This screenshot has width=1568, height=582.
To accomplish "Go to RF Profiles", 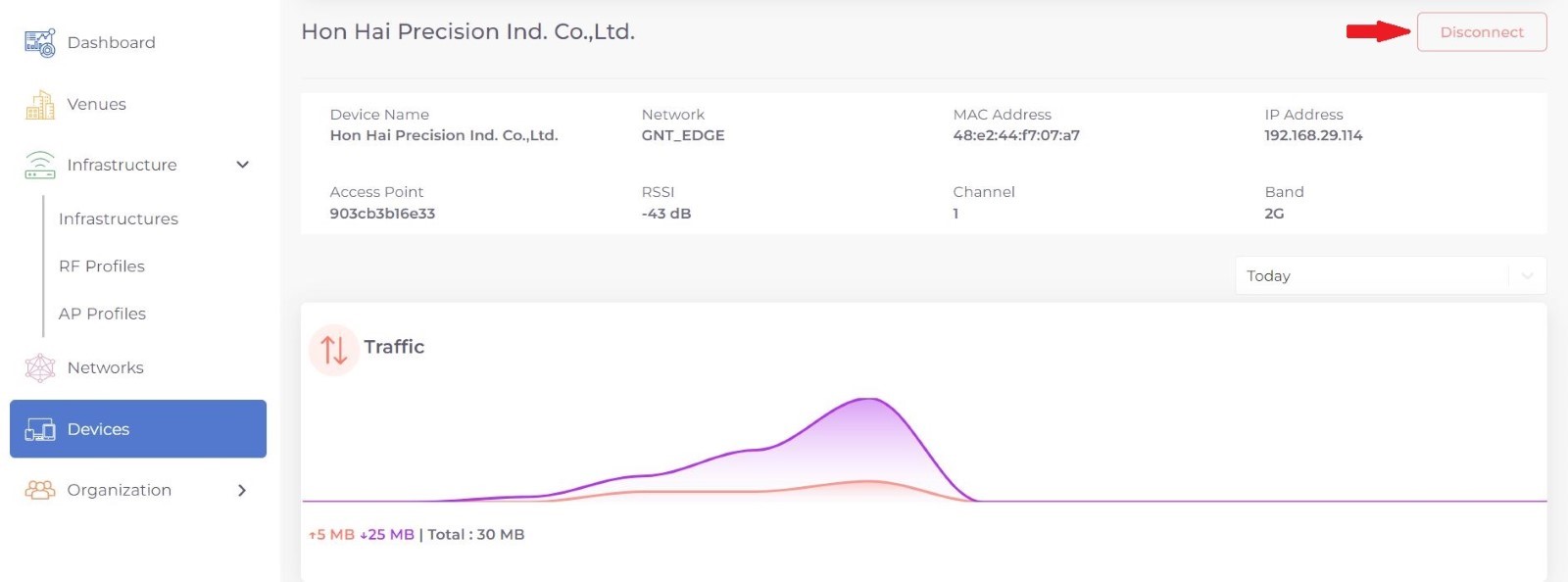I will click(x=102, y=267).
